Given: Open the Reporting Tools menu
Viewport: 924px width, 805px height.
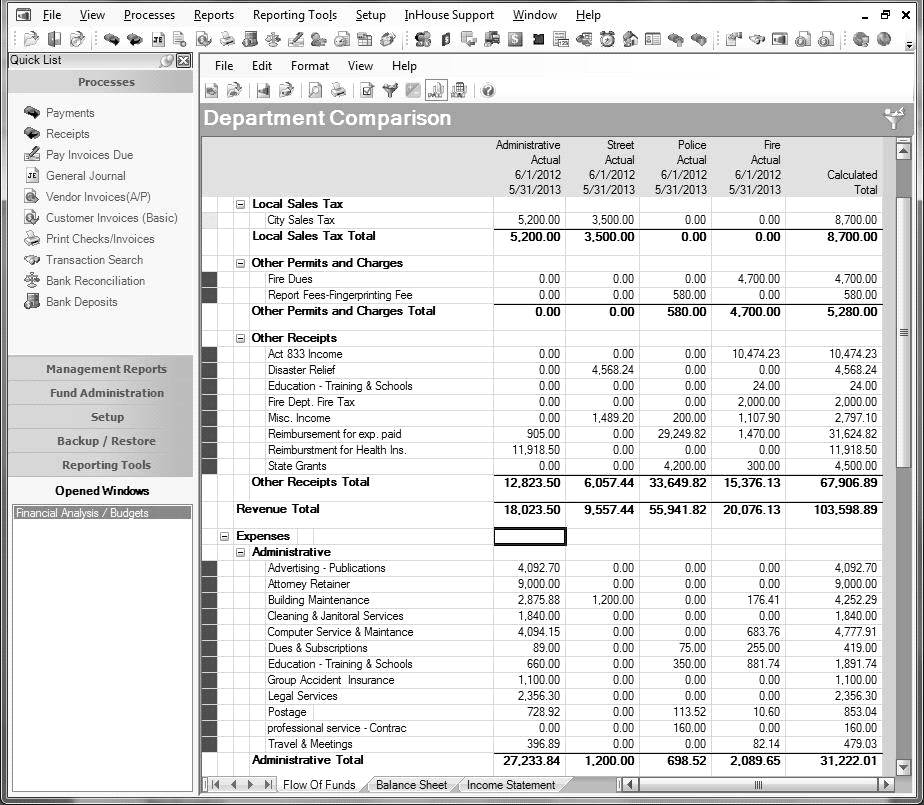Looking at the screenshot, I should click(x=294, y=15).
